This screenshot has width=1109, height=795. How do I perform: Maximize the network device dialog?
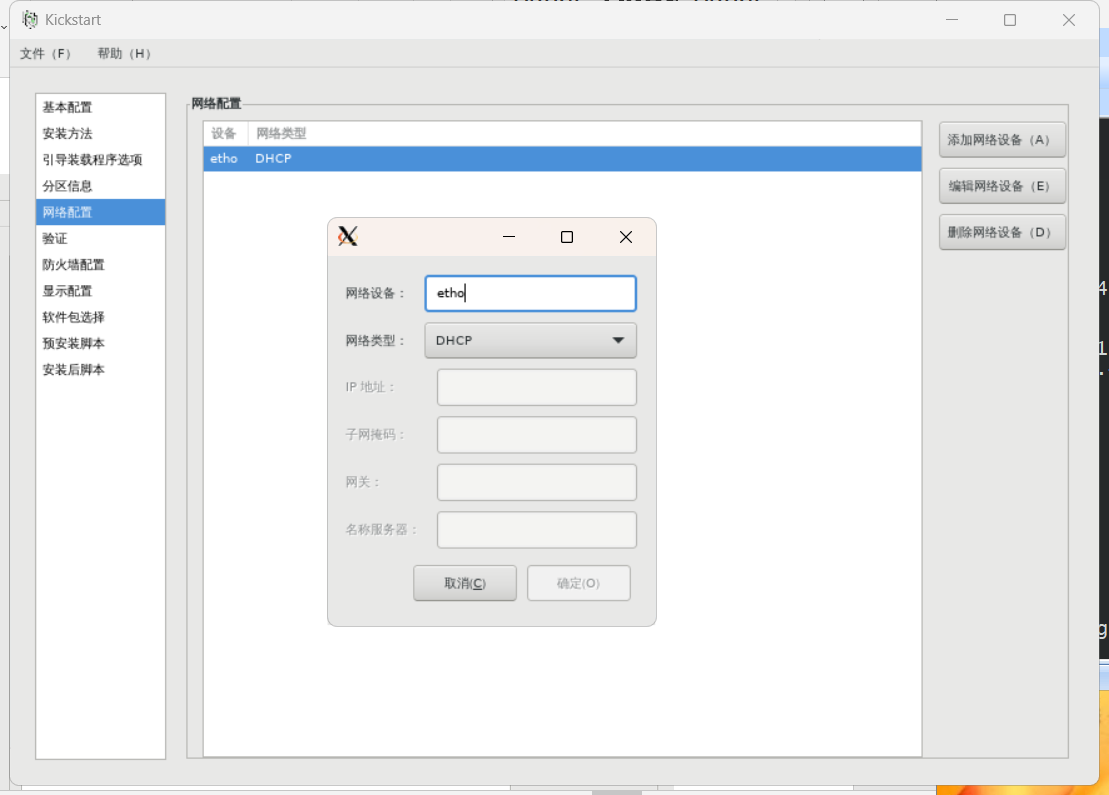click(x=567, y=237)
